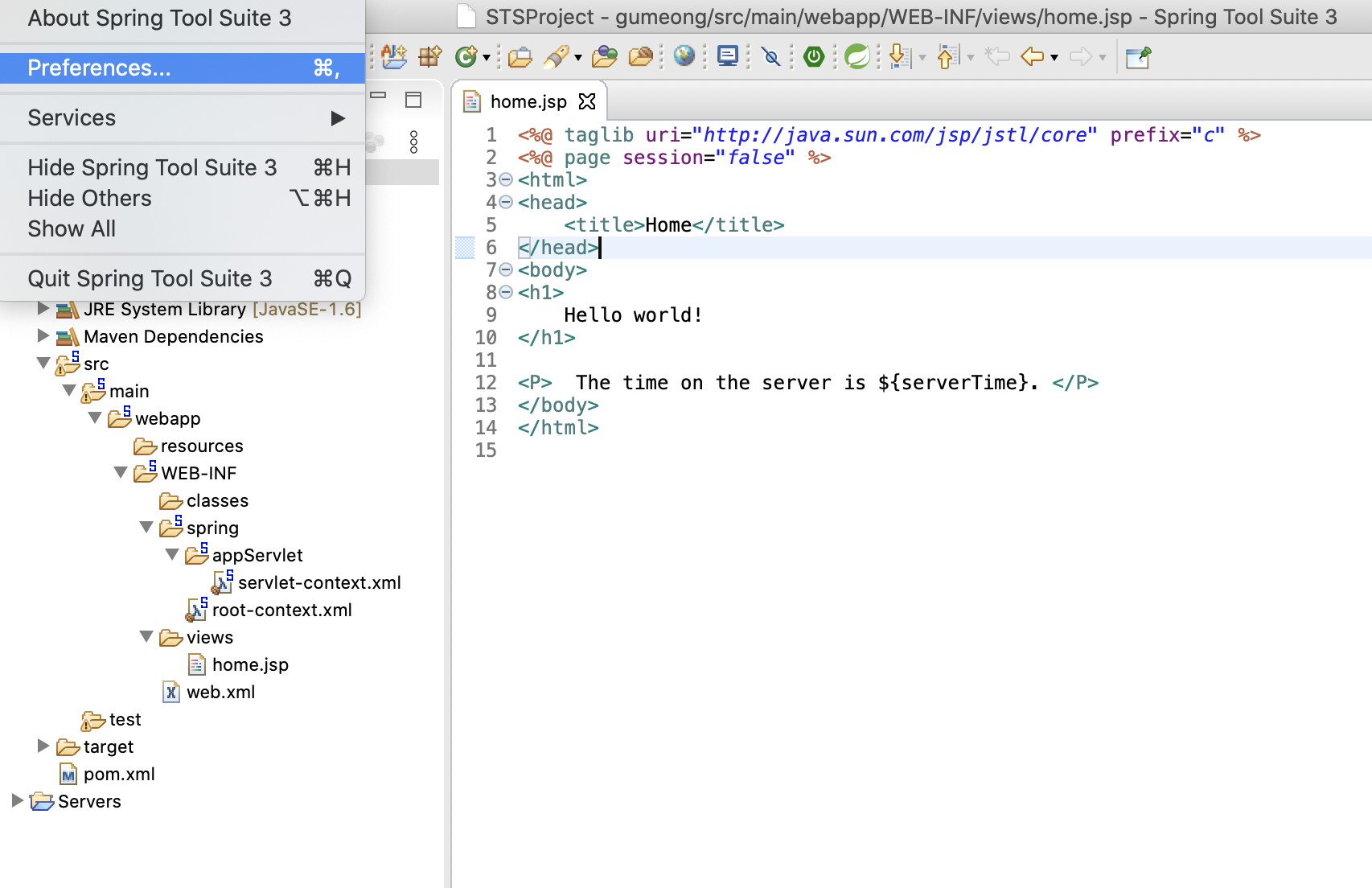The image size is (1372, 888).
Task: Expand Maven Dependencies node
Action: (43, 335)
